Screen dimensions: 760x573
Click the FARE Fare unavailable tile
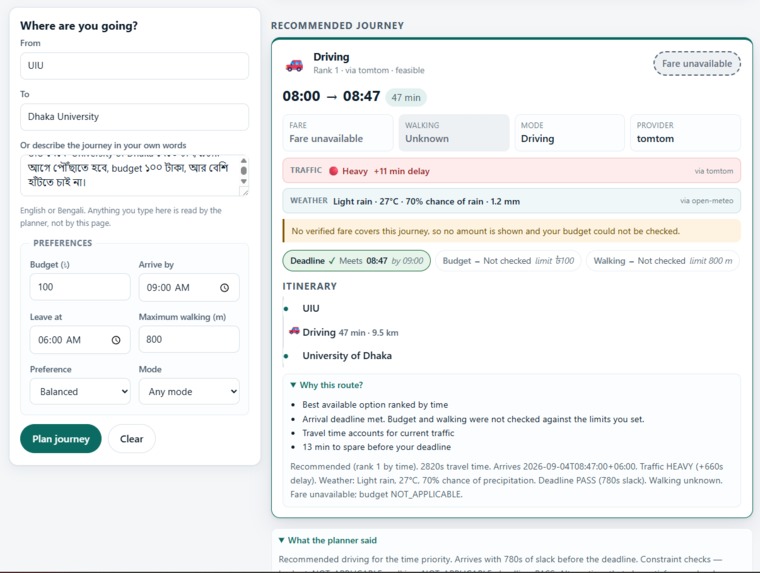pos(338,133)
